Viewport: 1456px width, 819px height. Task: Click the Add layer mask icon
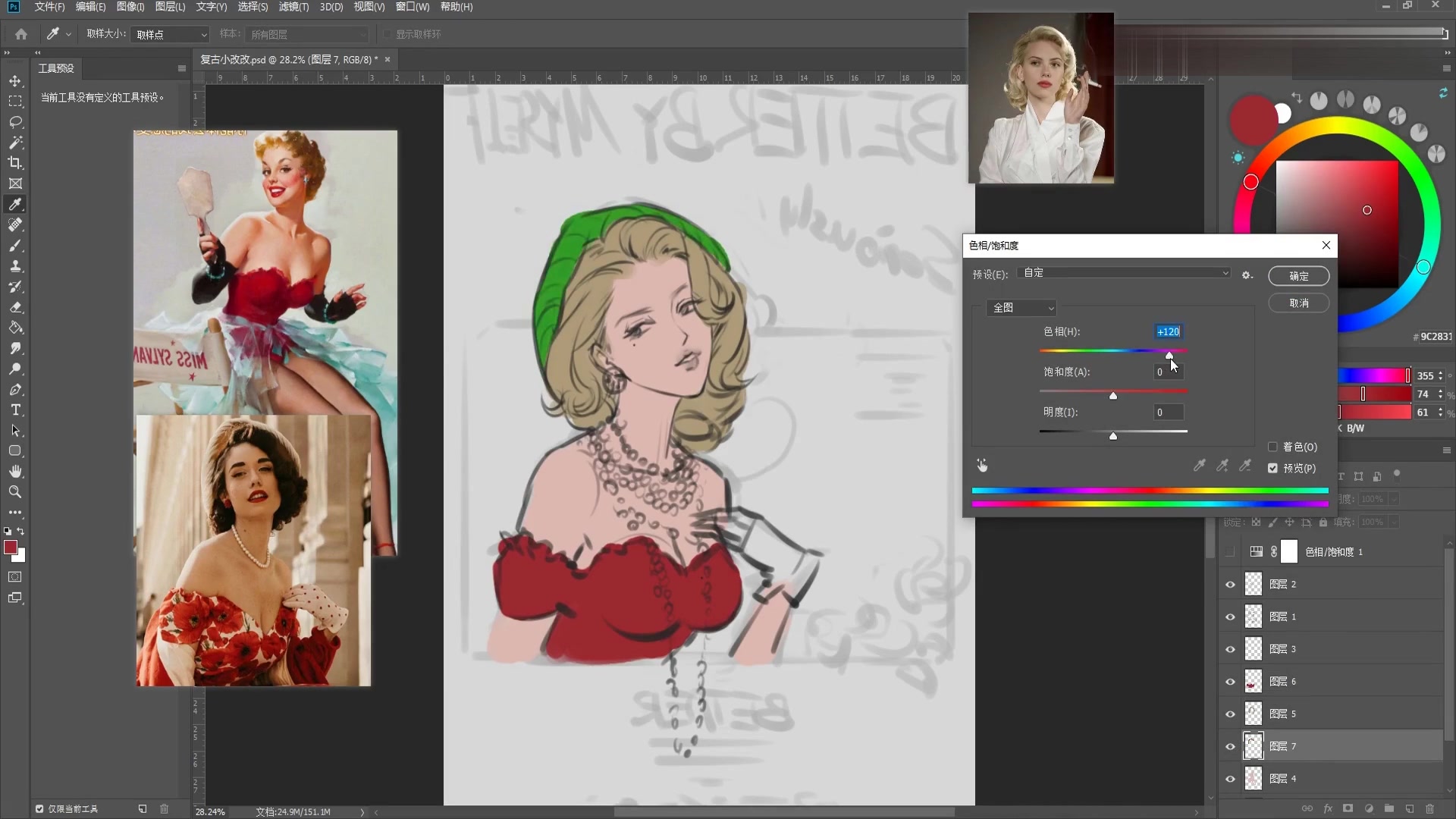[x=1348, y=808]
